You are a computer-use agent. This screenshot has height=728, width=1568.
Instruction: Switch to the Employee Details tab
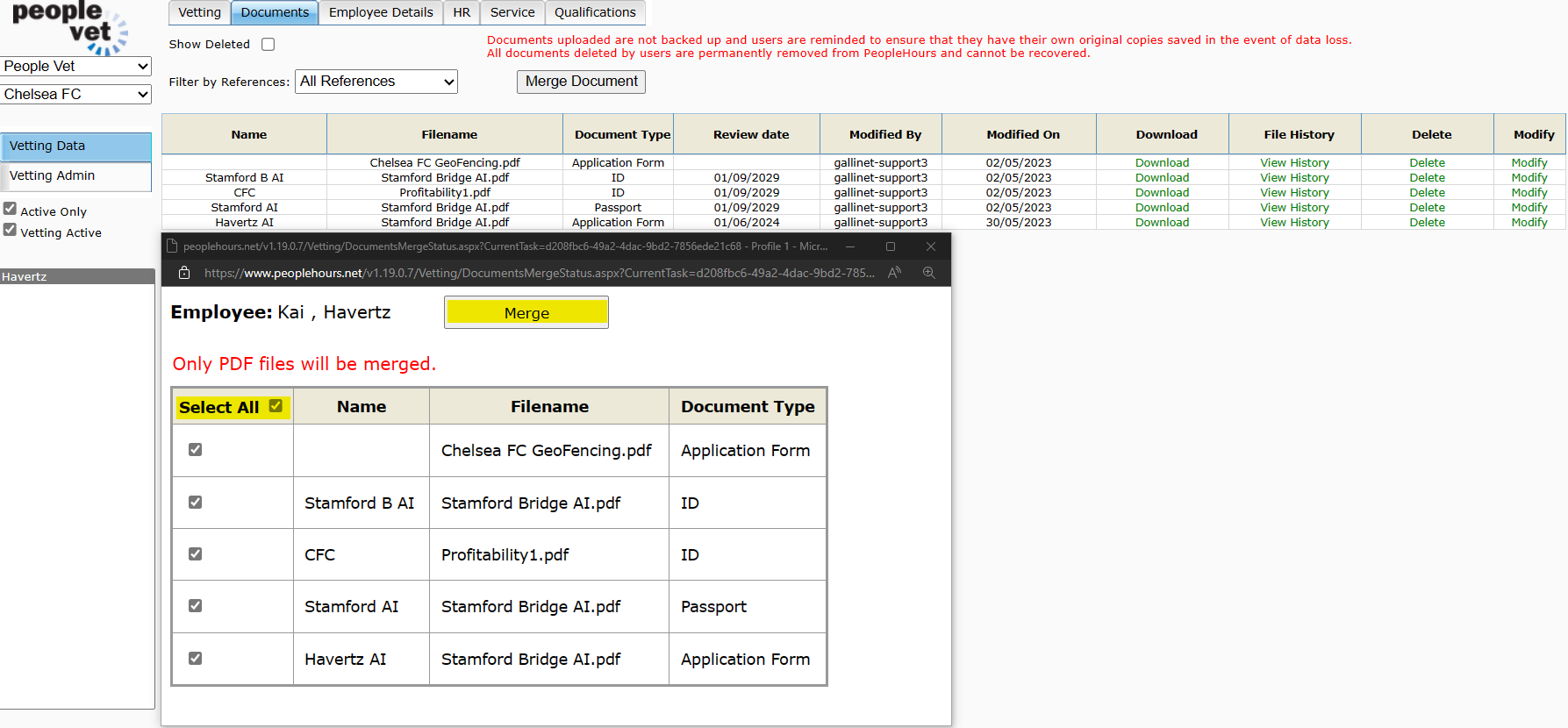point(381,12)
